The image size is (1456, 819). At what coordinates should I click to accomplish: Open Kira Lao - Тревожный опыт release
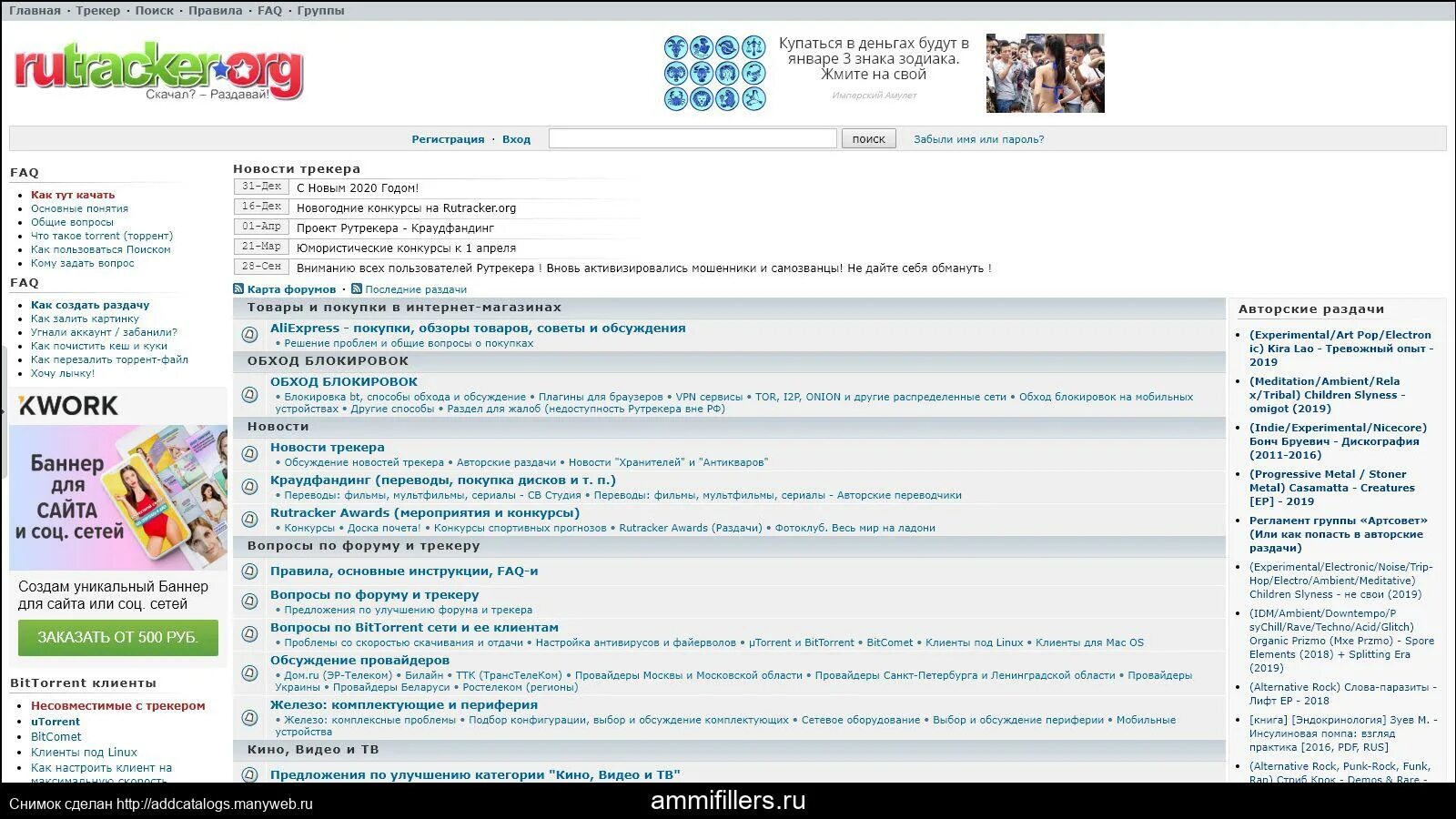point(1340,349)
